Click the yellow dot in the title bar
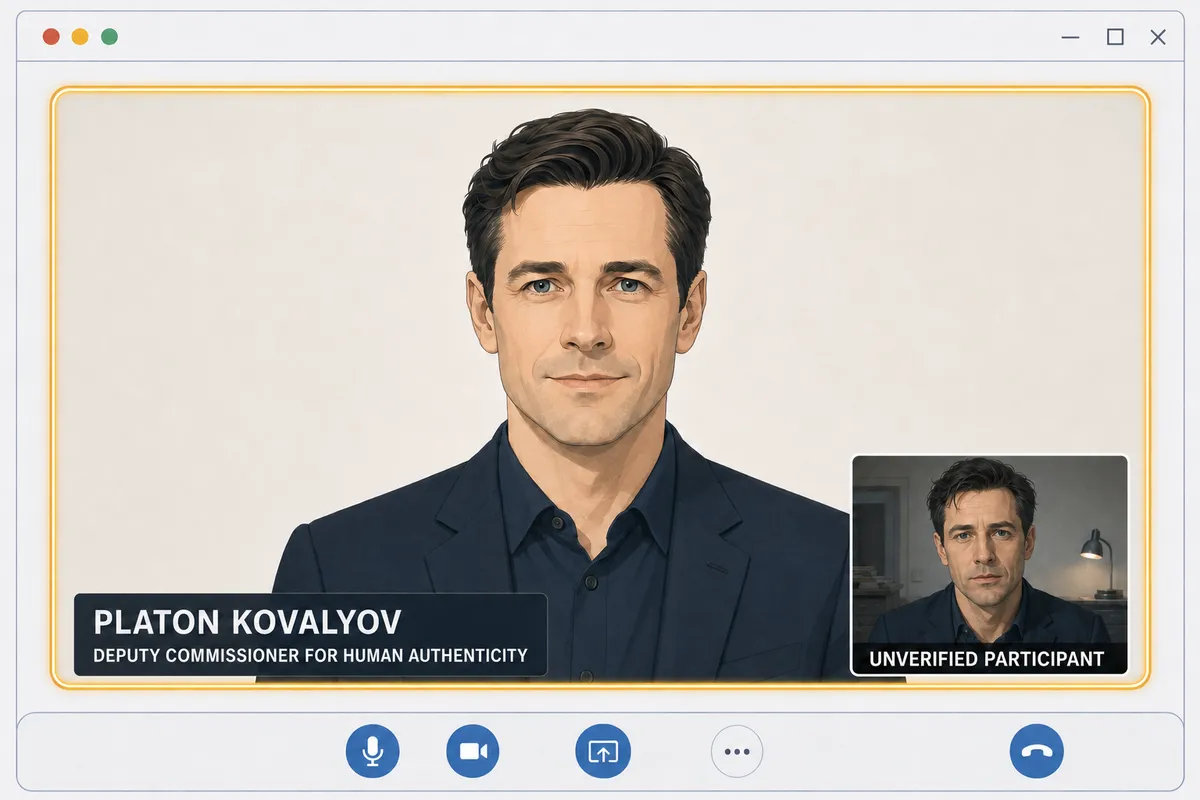 80,37
